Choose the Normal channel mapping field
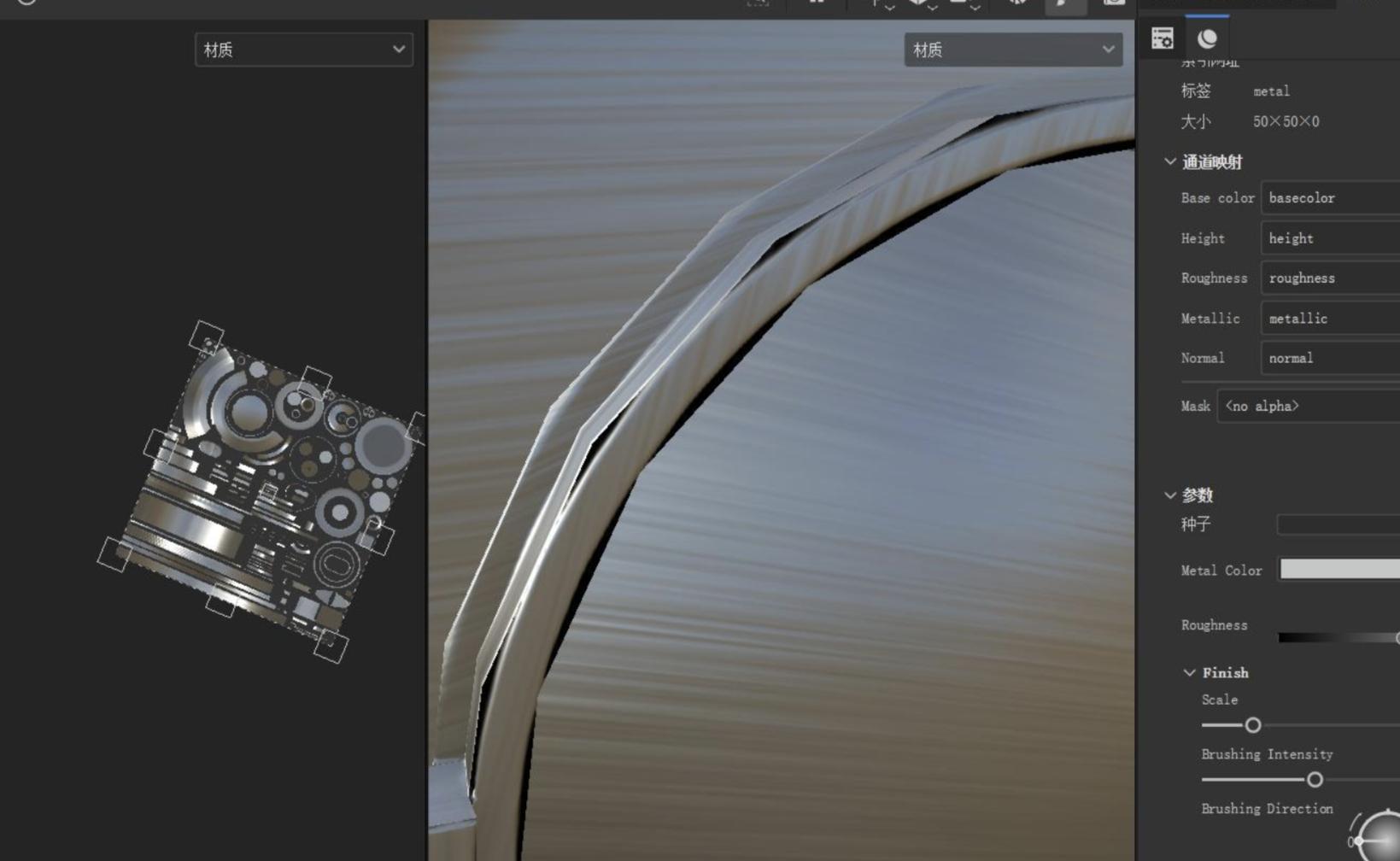 coord(1329,359)
